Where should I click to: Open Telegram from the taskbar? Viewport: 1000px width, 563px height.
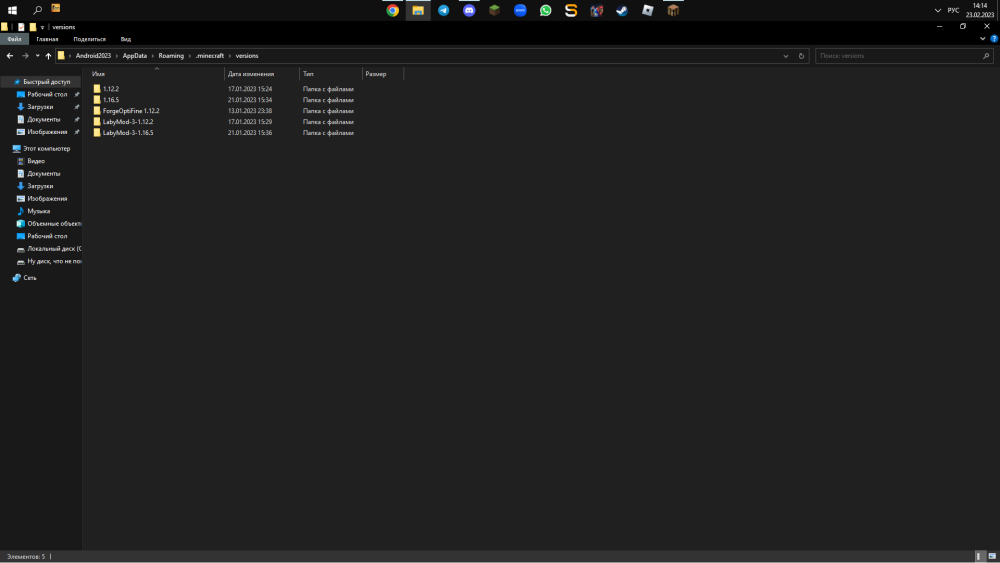click(x=443, y=10)
